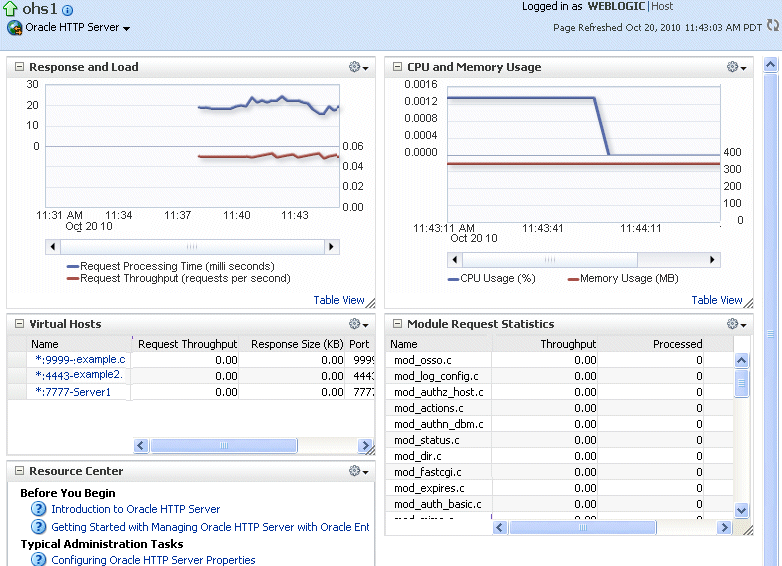
Task: Shift the CPU chart time range right
Action: [712, 260]
